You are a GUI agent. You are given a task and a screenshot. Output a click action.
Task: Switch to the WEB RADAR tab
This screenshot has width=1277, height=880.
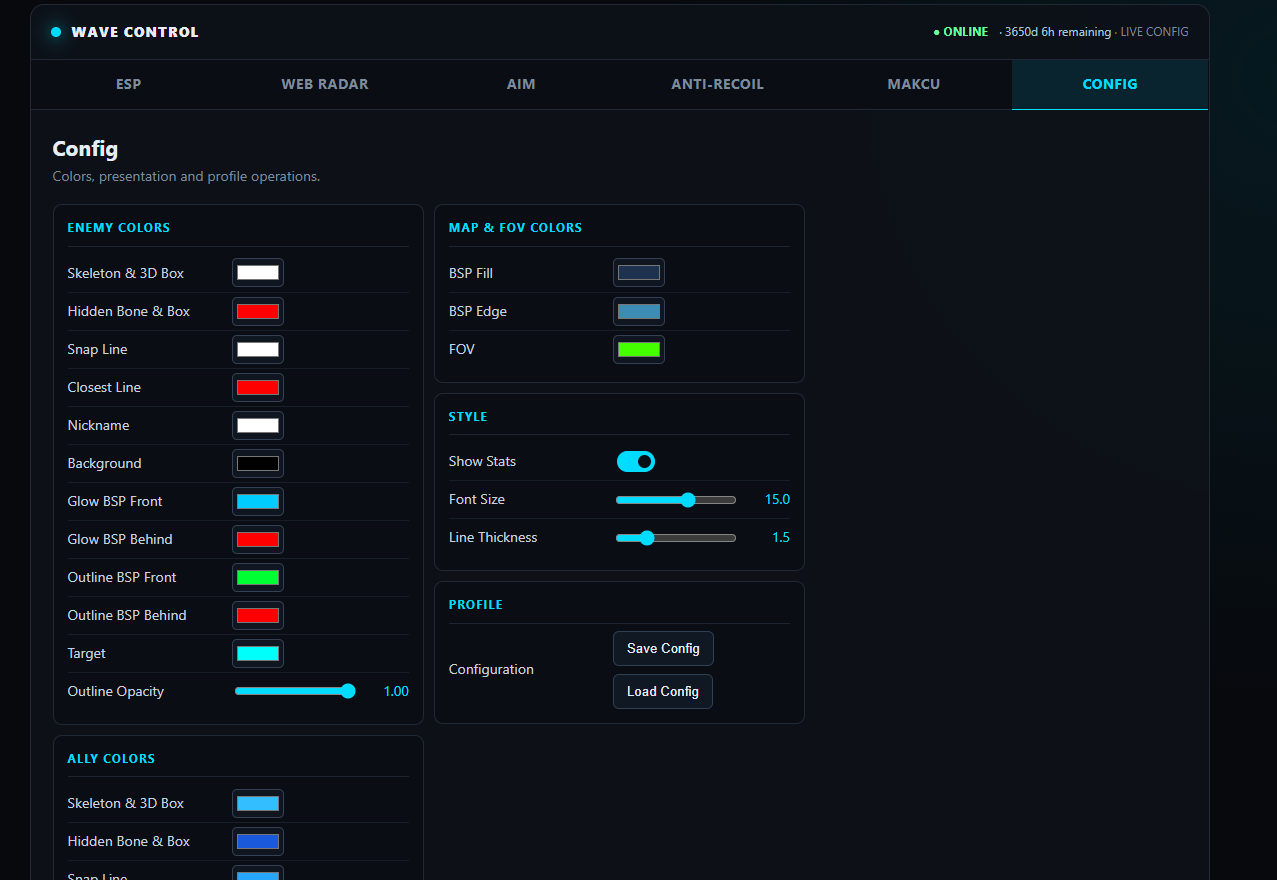(x=325, y=84)
